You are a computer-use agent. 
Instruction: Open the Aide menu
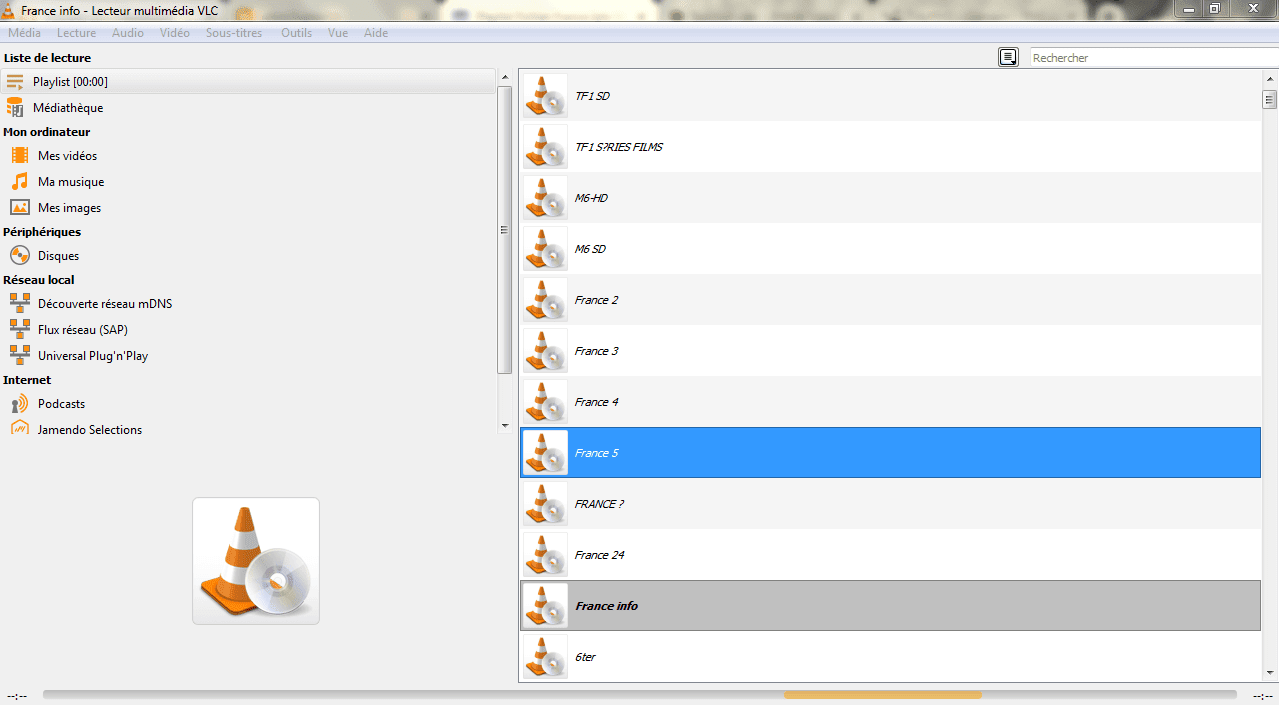click(x=376, y=33)
